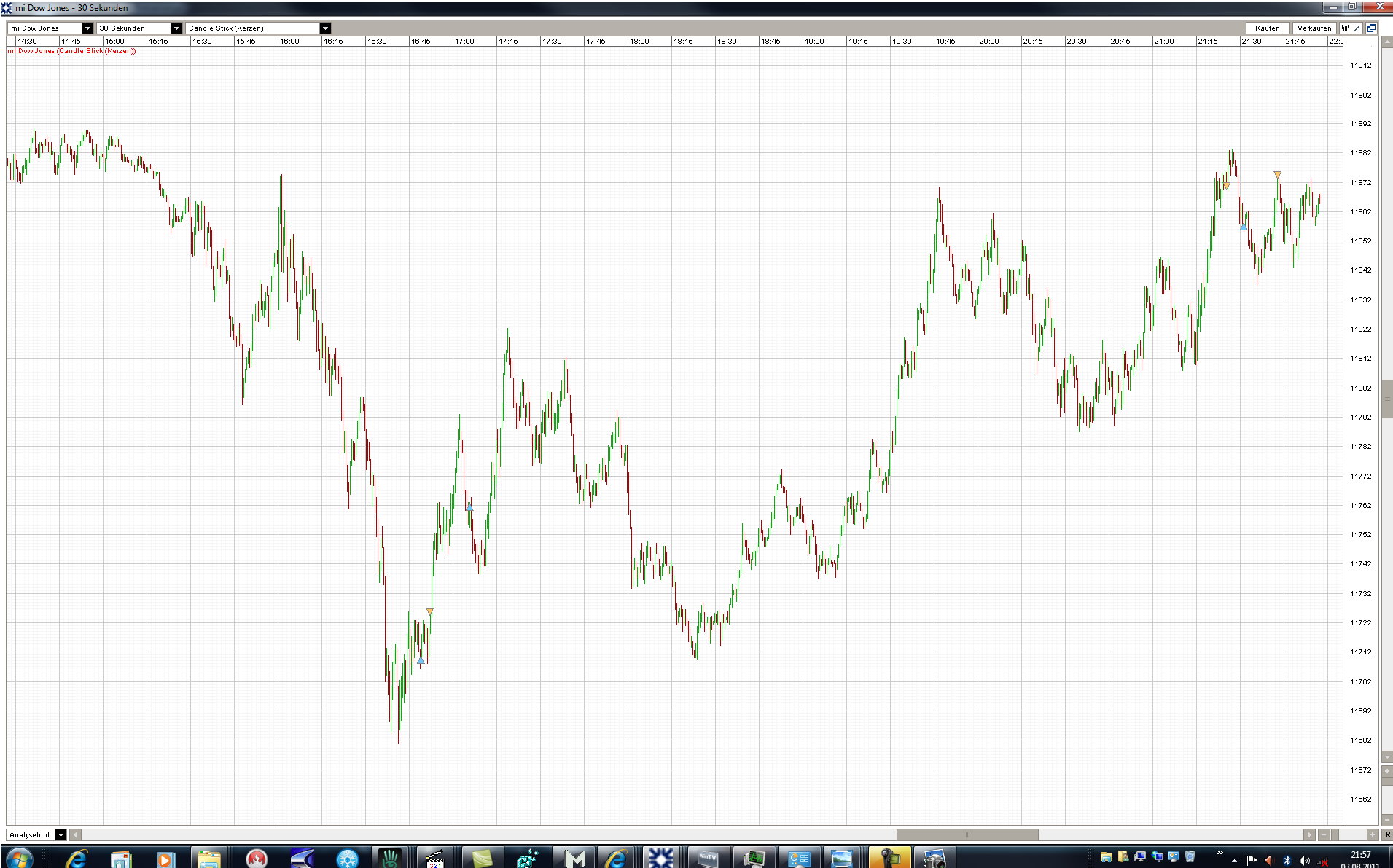Screen dimensions: 1393x868
Task: Click the 11912 price axis label
Action: [x=1361, y=66]
